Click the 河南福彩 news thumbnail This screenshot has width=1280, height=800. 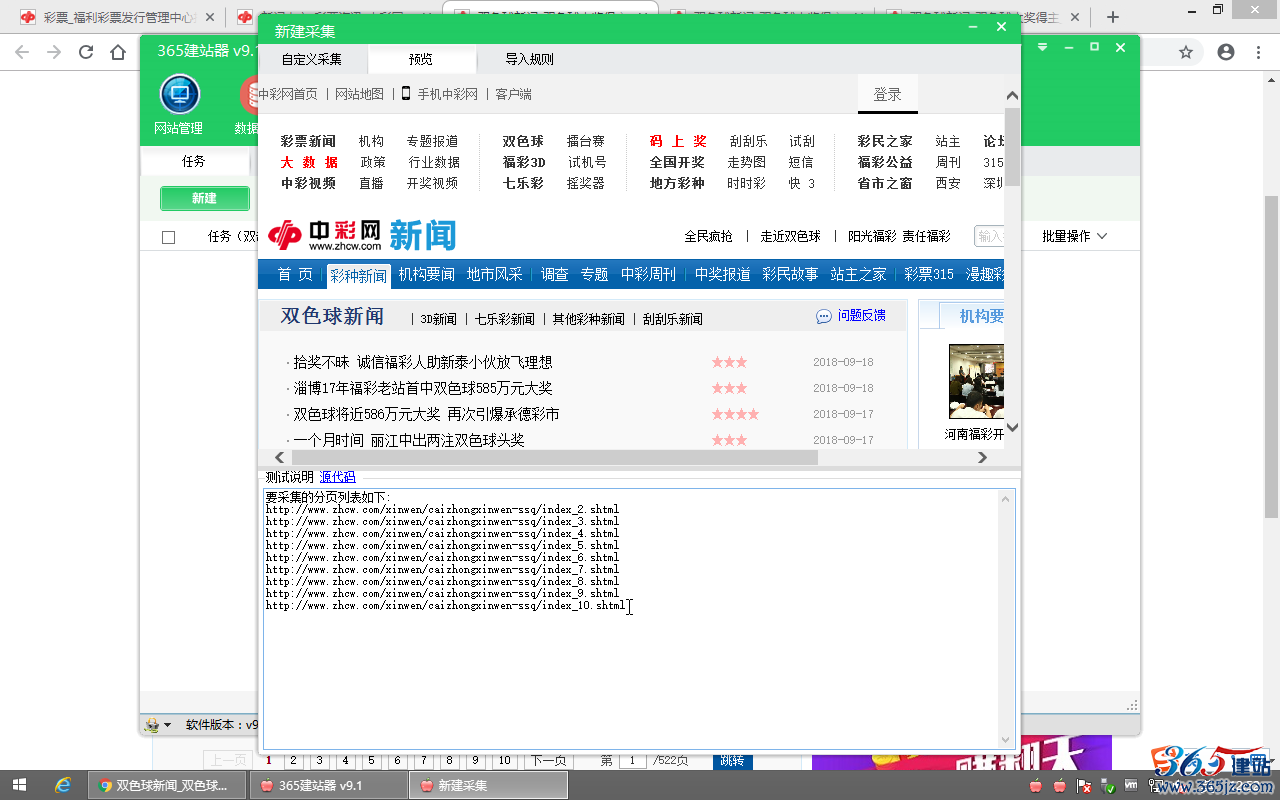(976, 381)
